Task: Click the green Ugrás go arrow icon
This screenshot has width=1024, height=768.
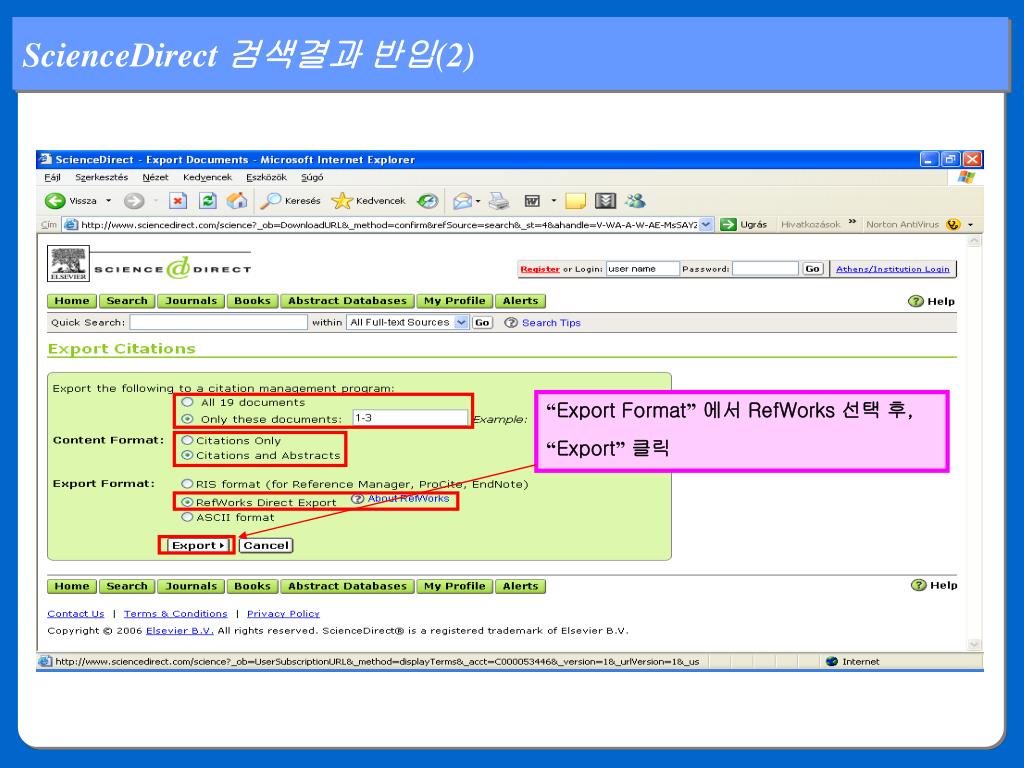Action: tap(728, 225)
